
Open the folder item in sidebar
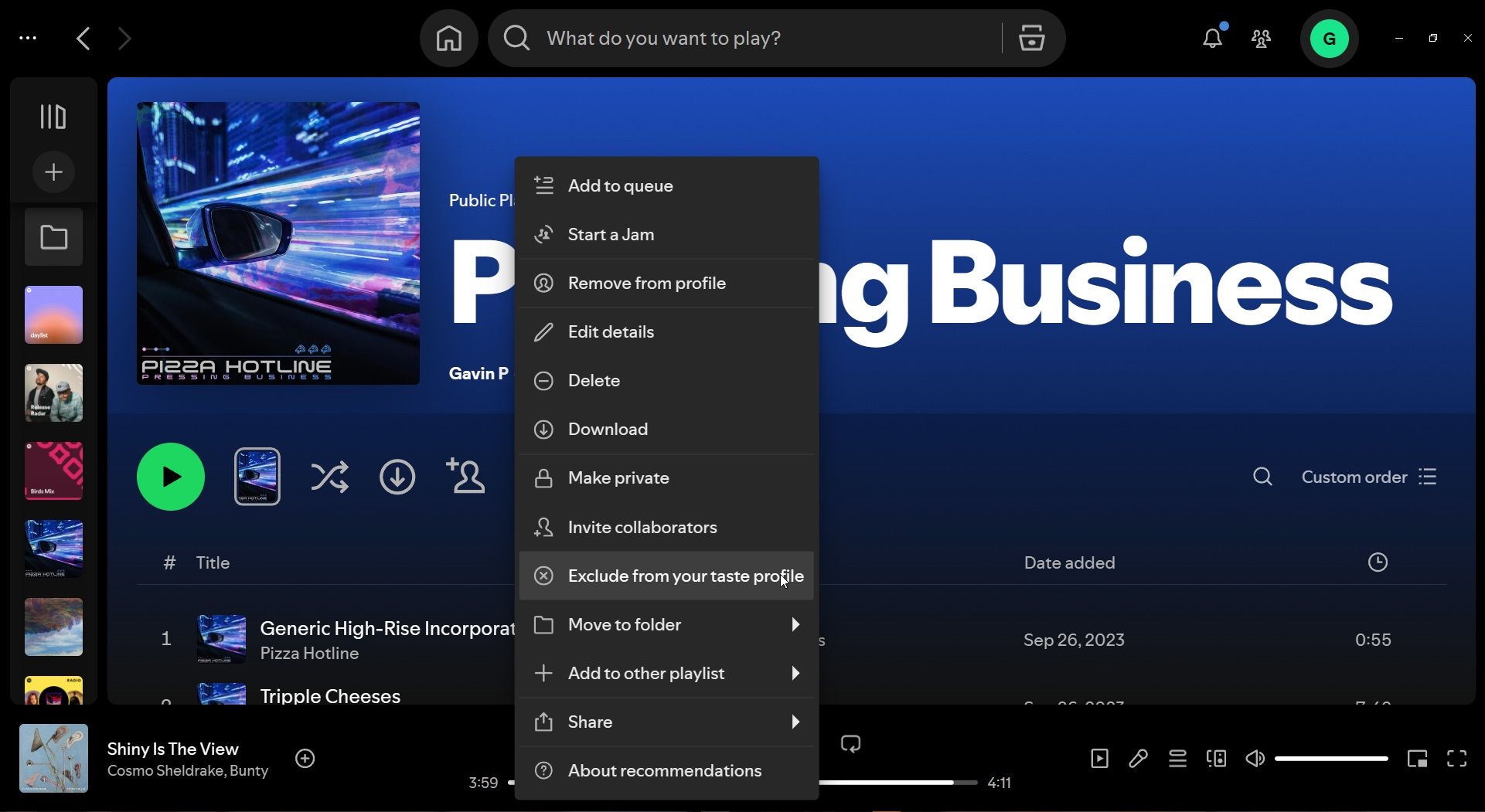53,237
